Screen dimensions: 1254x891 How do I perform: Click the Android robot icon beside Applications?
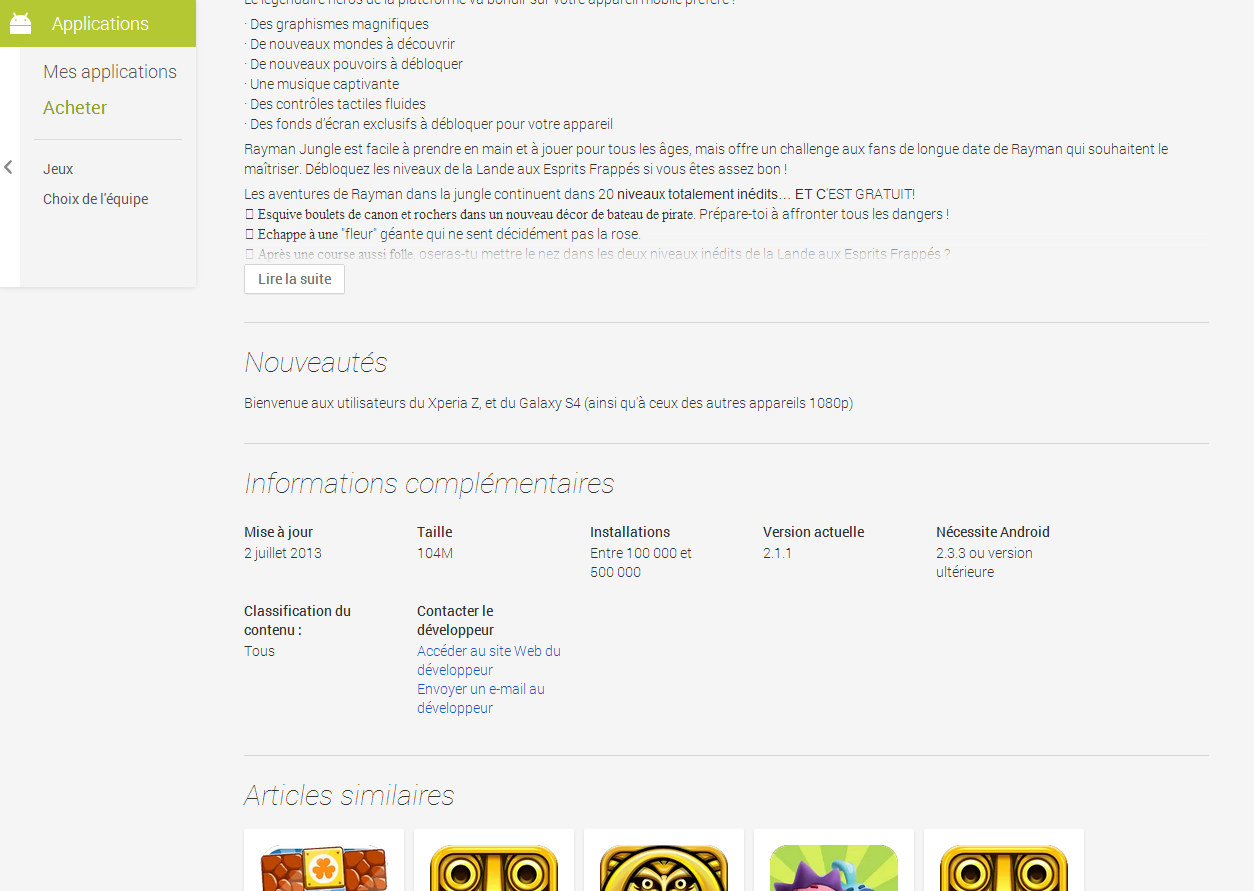[x=21, y=22]
